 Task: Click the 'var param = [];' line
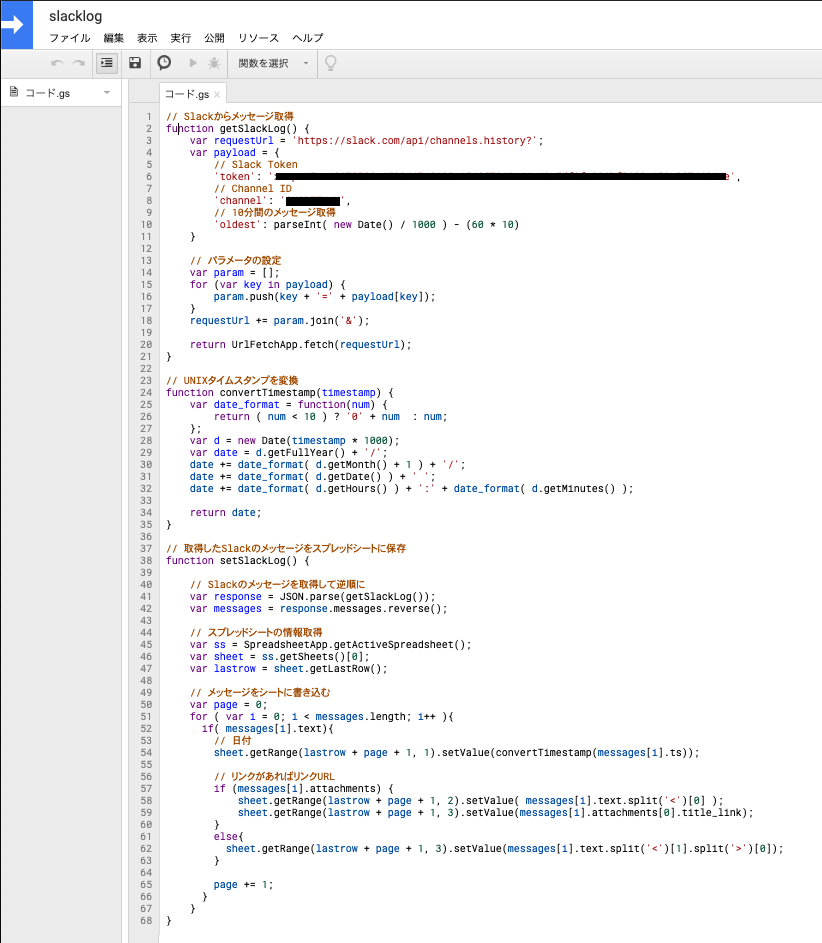pyautogui.click(x=235, y=273)
